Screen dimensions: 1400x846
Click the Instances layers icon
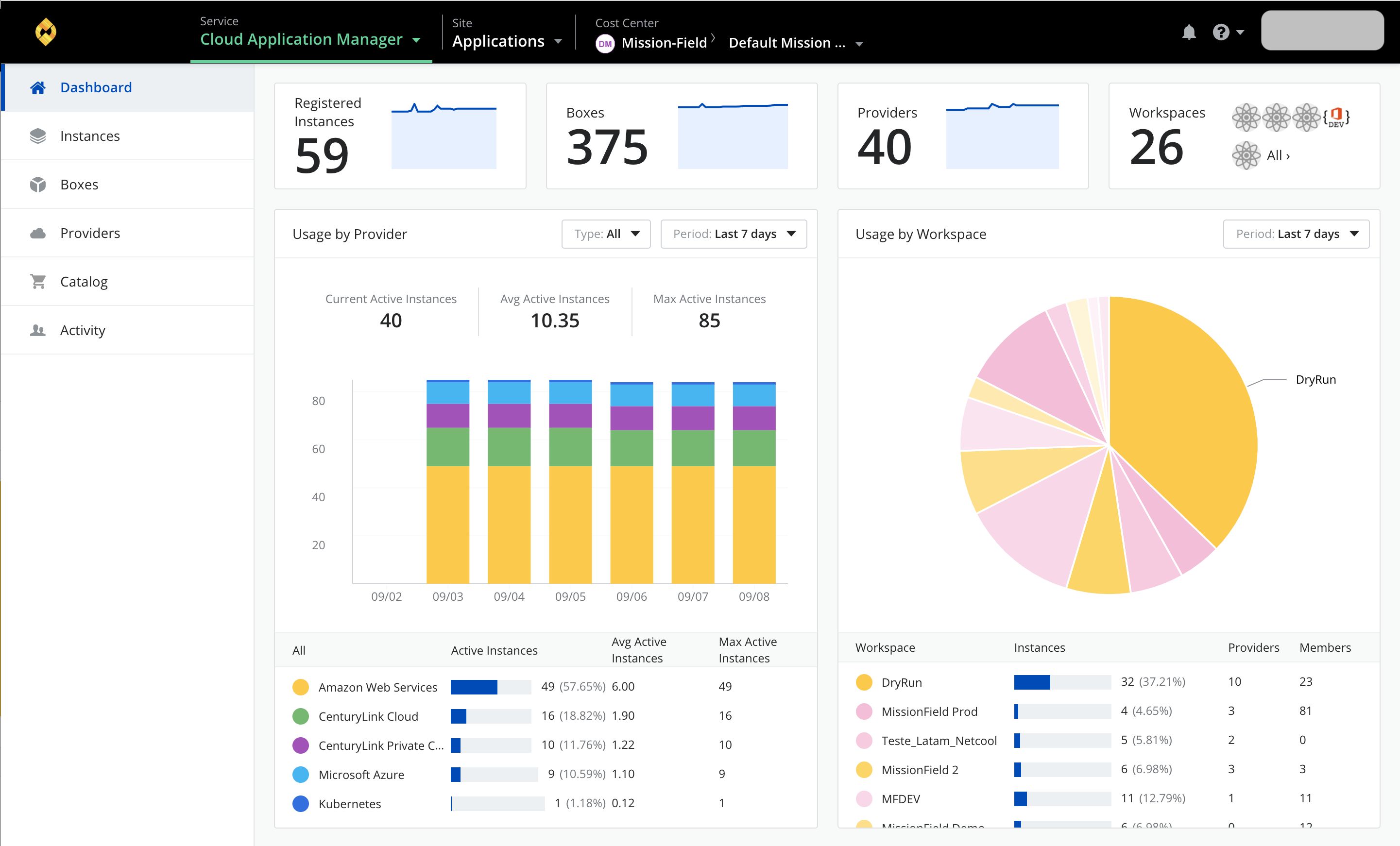pyautogui.click(x=38, y=136)
